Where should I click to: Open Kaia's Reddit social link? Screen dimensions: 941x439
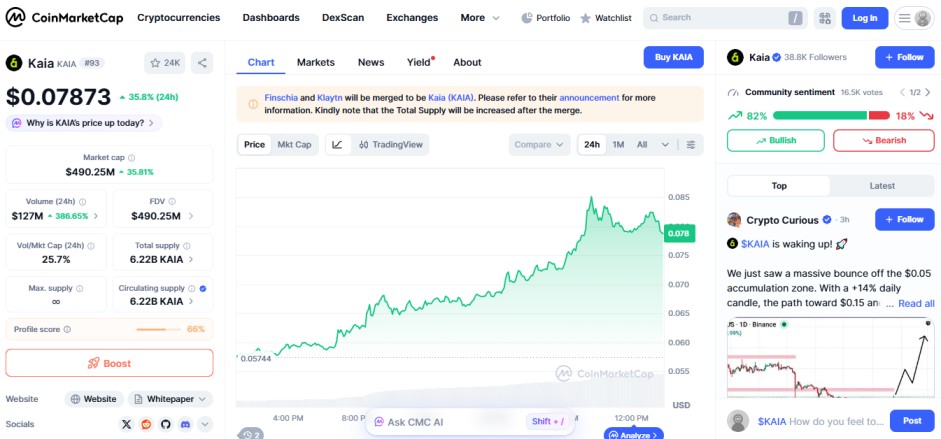pyautogui.click(x=146, y=425)
